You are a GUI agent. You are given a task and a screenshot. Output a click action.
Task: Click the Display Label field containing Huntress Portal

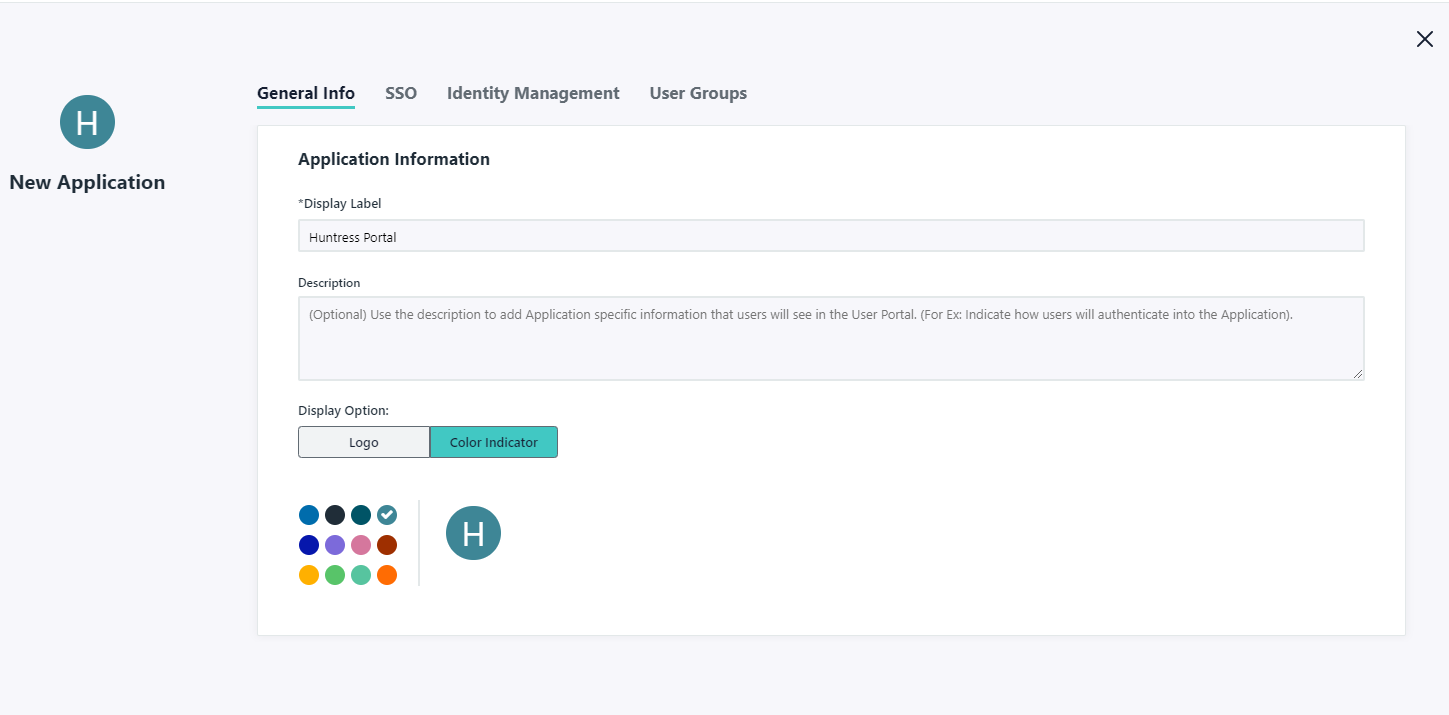831,236
